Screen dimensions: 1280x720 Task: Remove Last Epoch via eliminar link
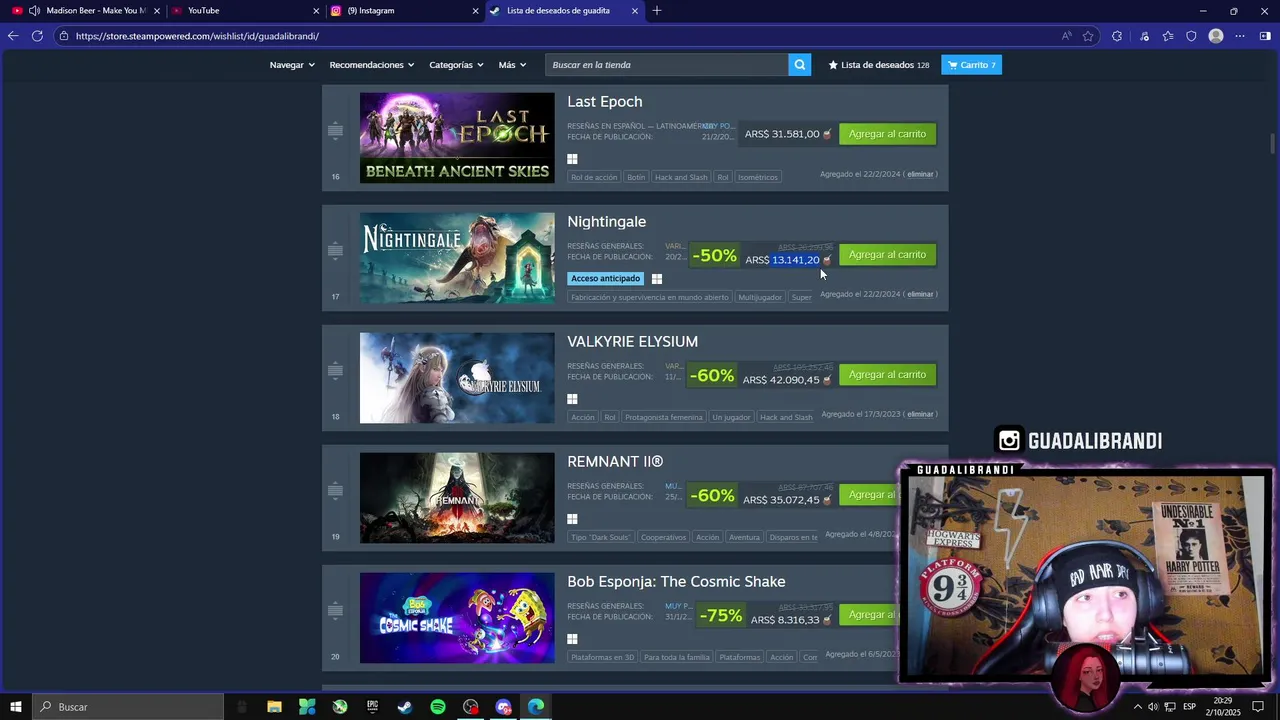coord(920,174)
